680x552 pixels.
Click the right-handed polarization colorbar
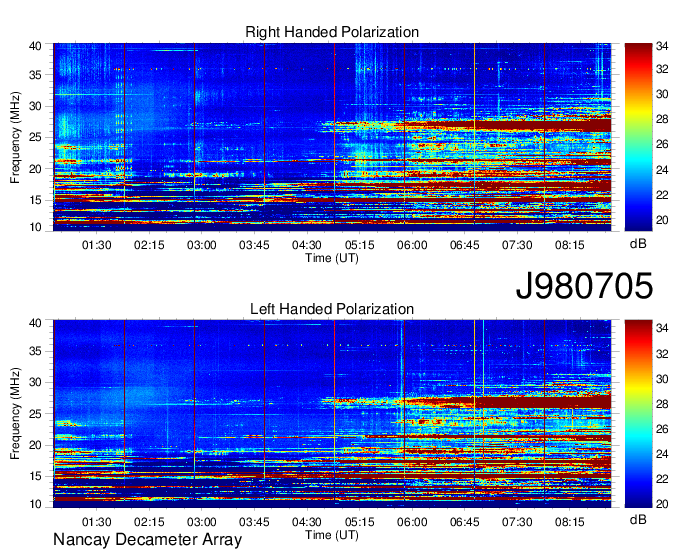pos(638,137)
